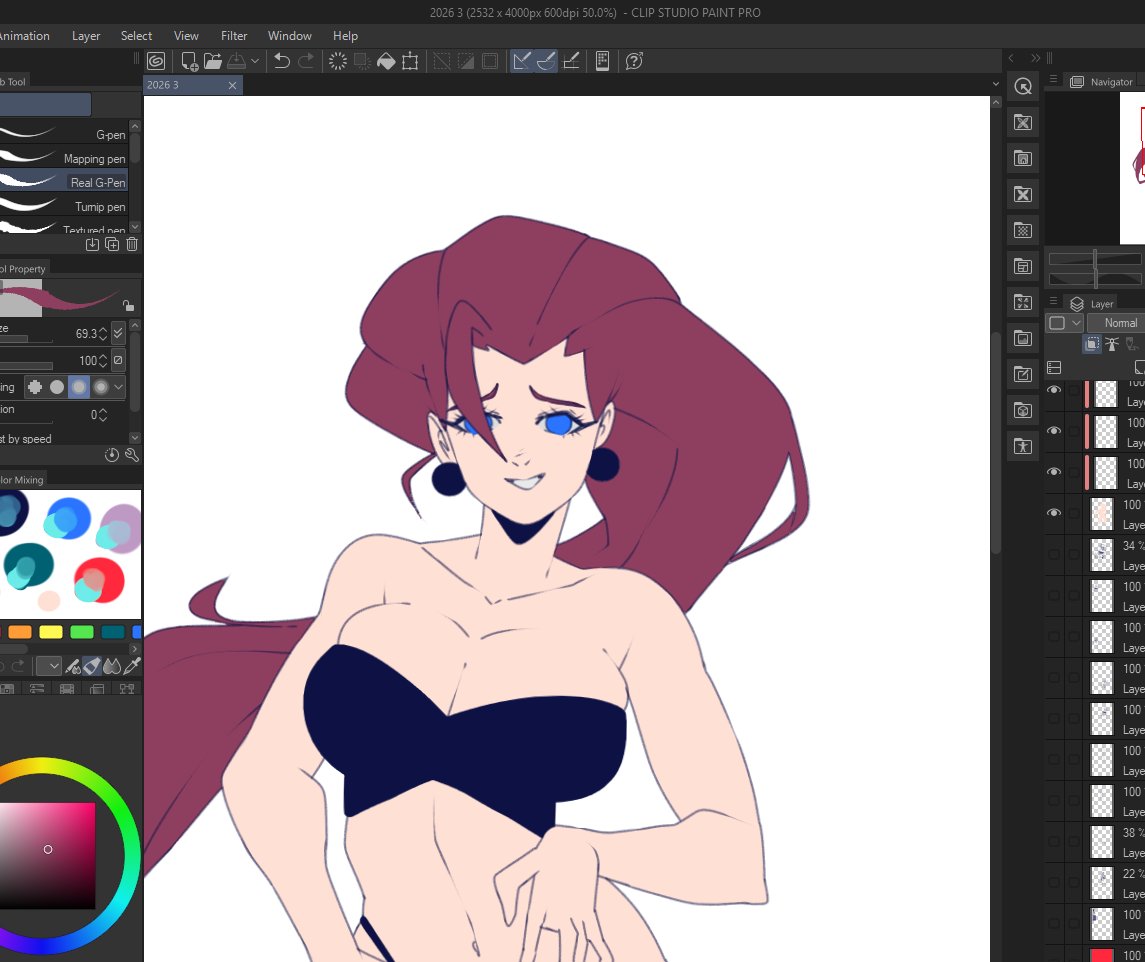Import sub tool material download icon

point(92,245)
